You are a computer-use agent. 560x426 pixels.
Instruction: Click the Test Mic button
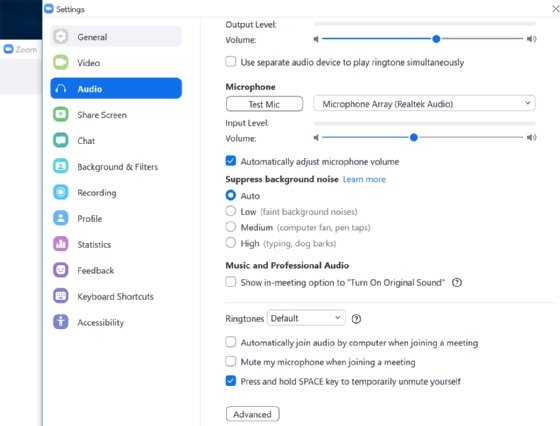point(264,104)
